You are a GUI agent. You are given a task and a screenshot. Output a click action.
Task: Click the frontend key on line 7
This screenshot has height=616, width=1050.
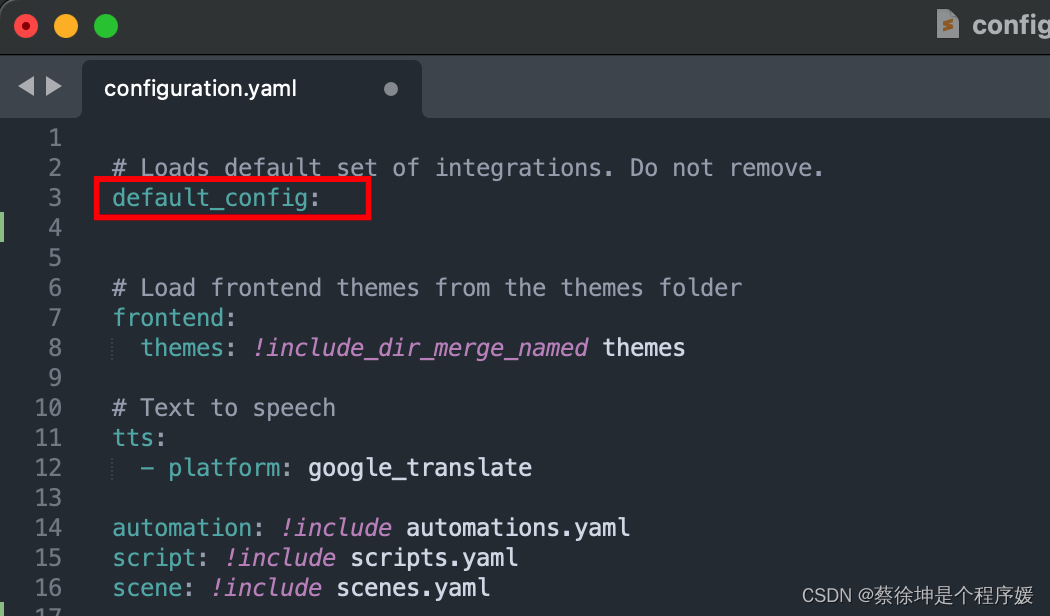click(x=168, y=317)
